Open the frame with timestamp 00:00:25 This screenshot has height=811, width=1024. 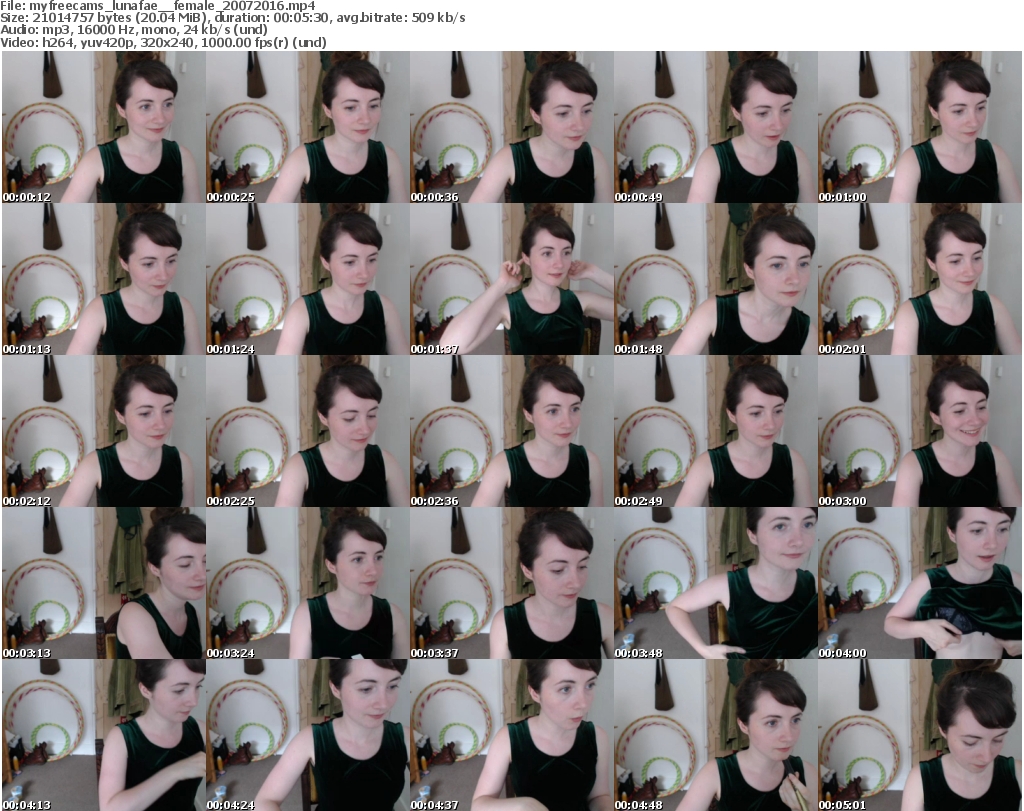pos(308,127)
